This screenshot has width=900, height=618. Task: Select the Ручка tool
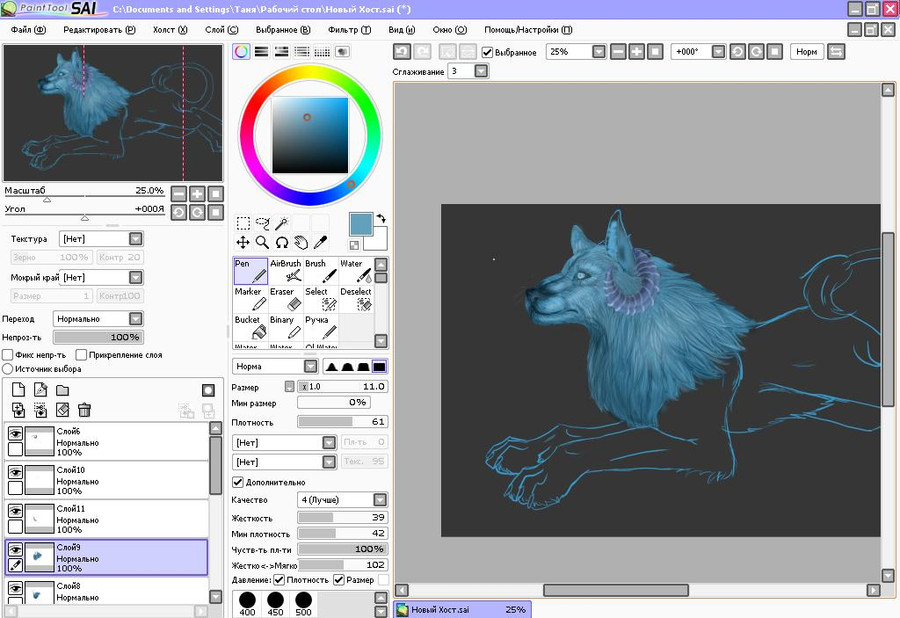321,327
